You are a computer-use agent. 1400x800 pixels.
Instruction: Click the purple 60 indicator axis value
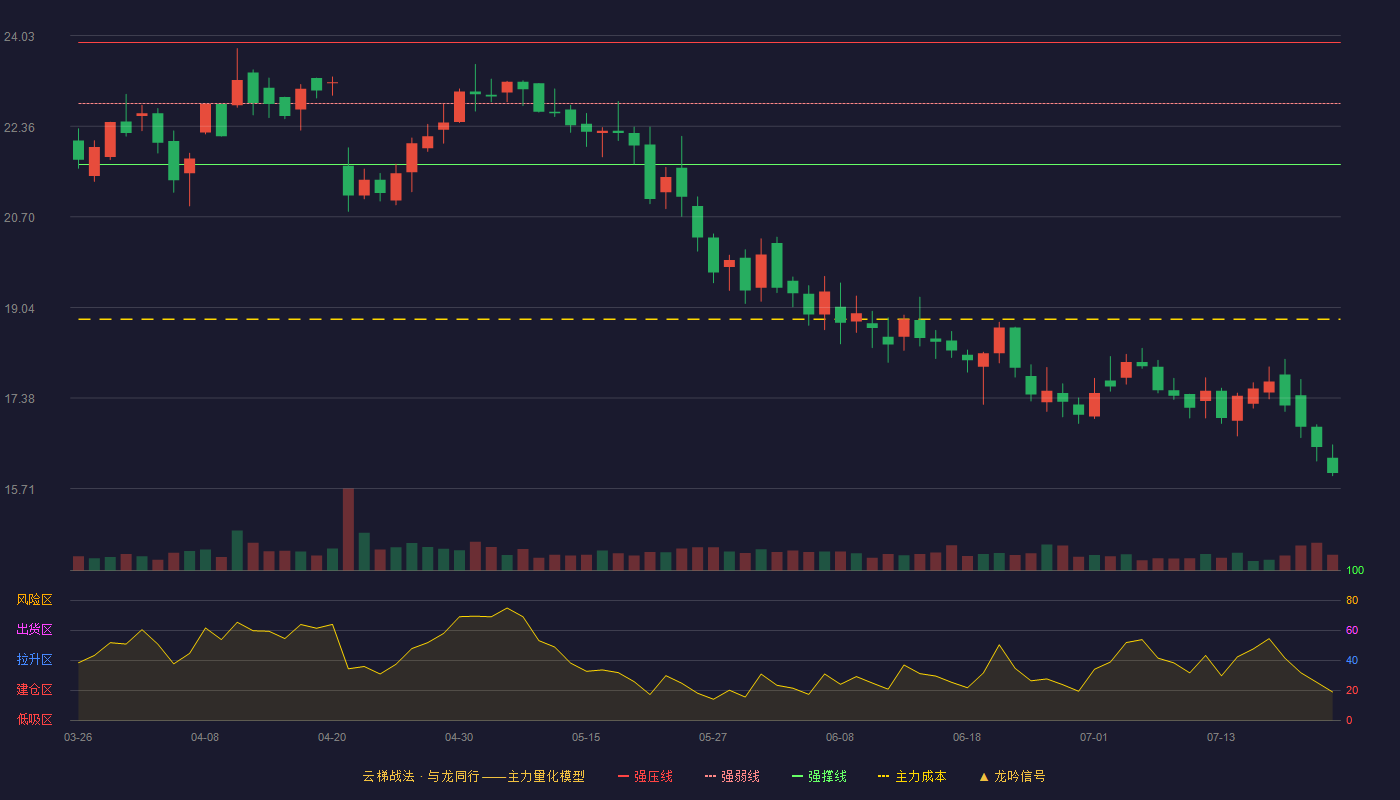point(1352,631)
